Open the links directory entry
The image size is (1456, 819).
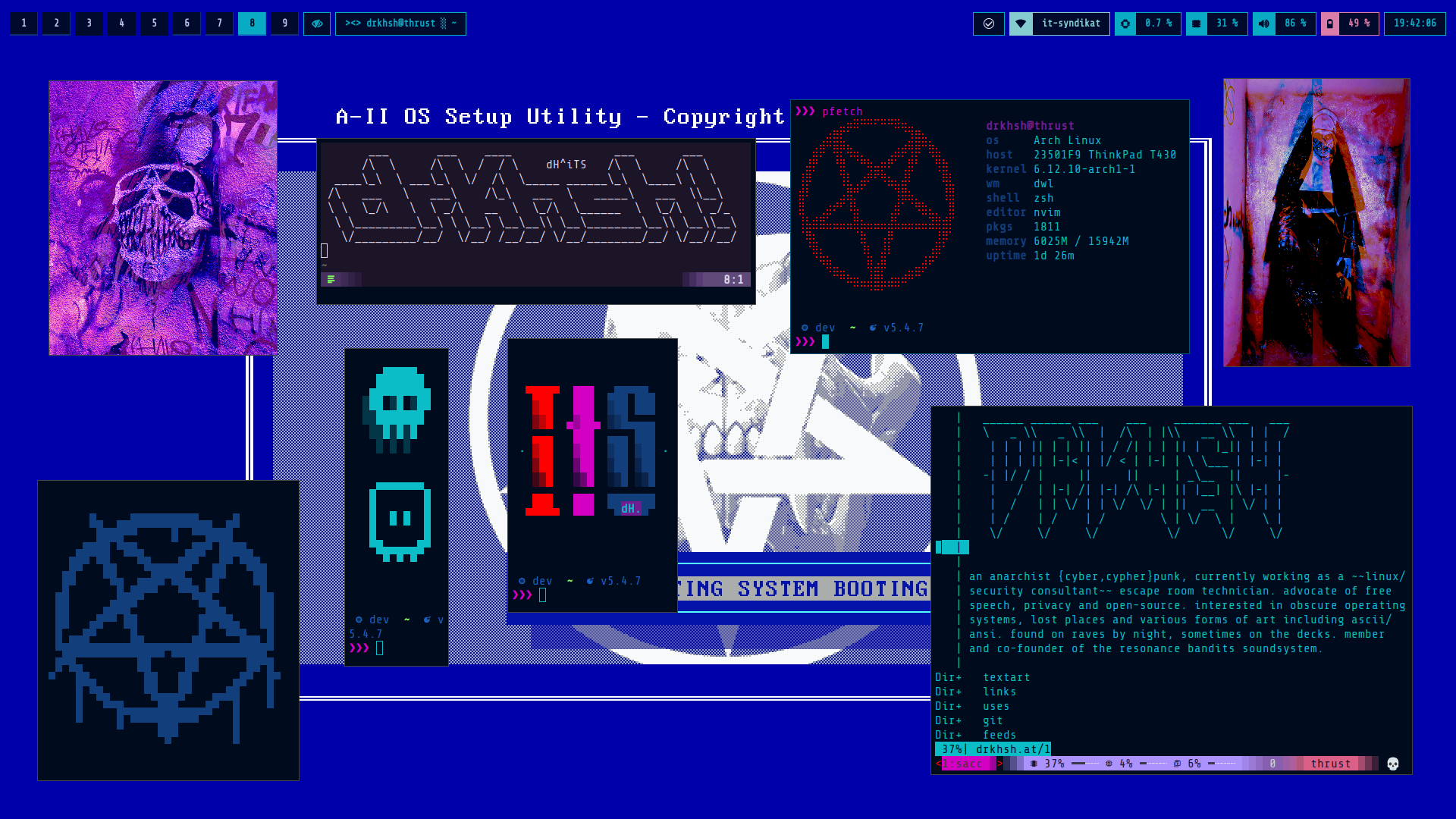pyautogui.click(x=999, y=692)
